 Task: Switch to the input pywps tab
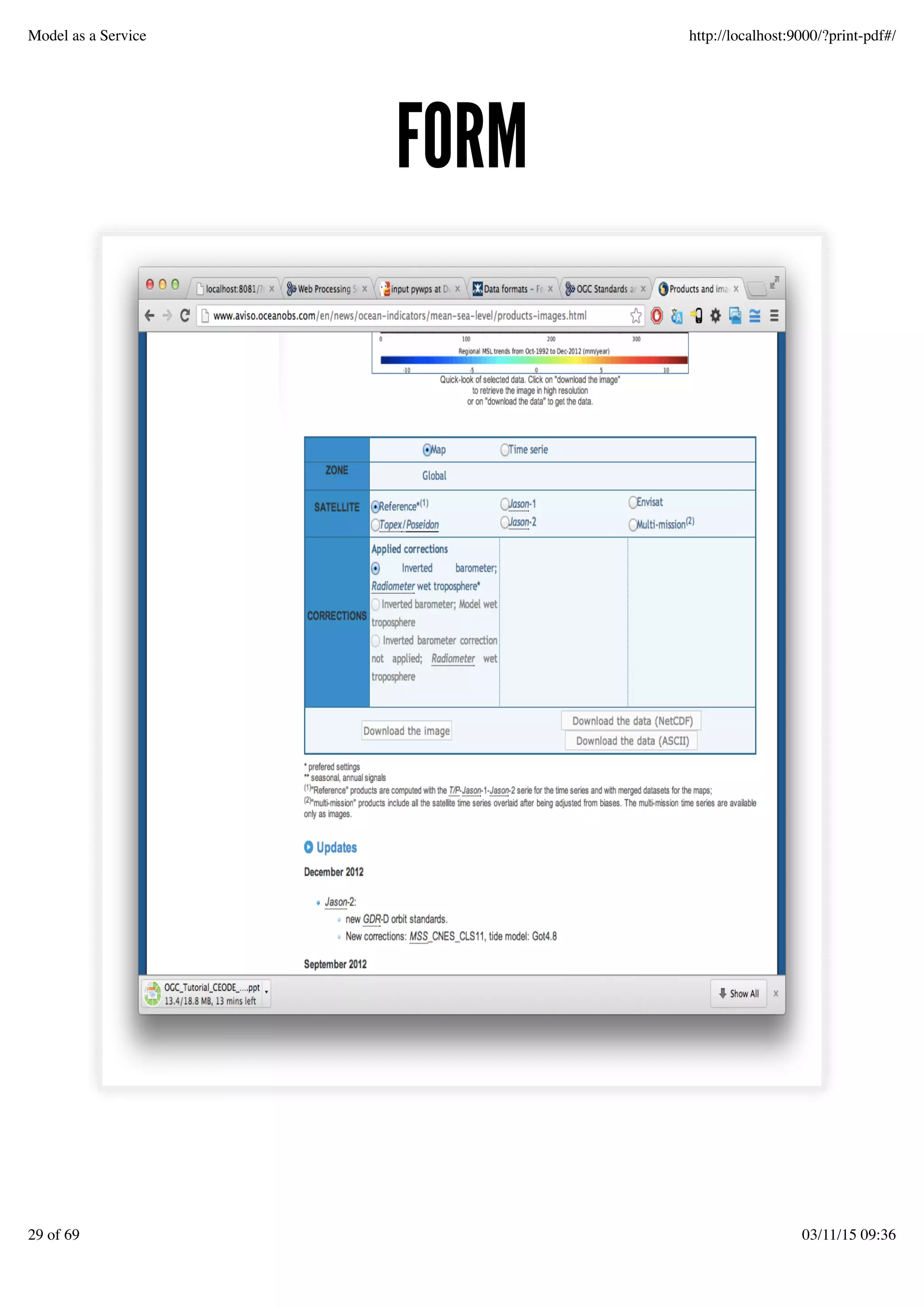point(420,289)
